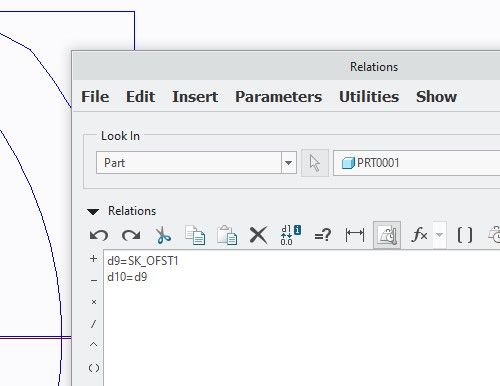Paste clipboard into relations
This screenshot has height=386, width=500.
[227, 235]
